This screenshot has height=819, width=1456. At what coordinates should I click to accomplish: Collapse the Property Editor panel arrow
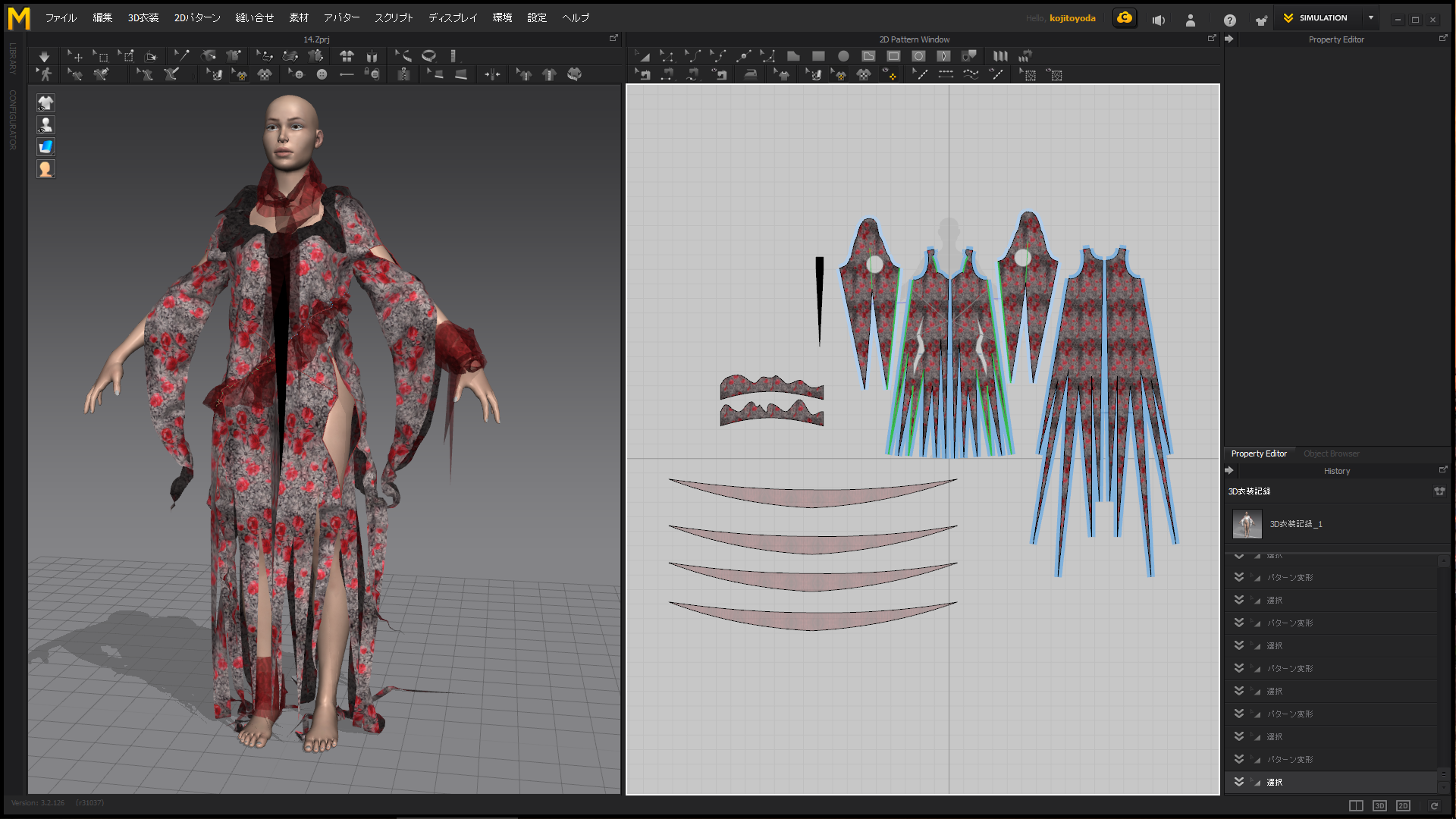[1229, 39]
